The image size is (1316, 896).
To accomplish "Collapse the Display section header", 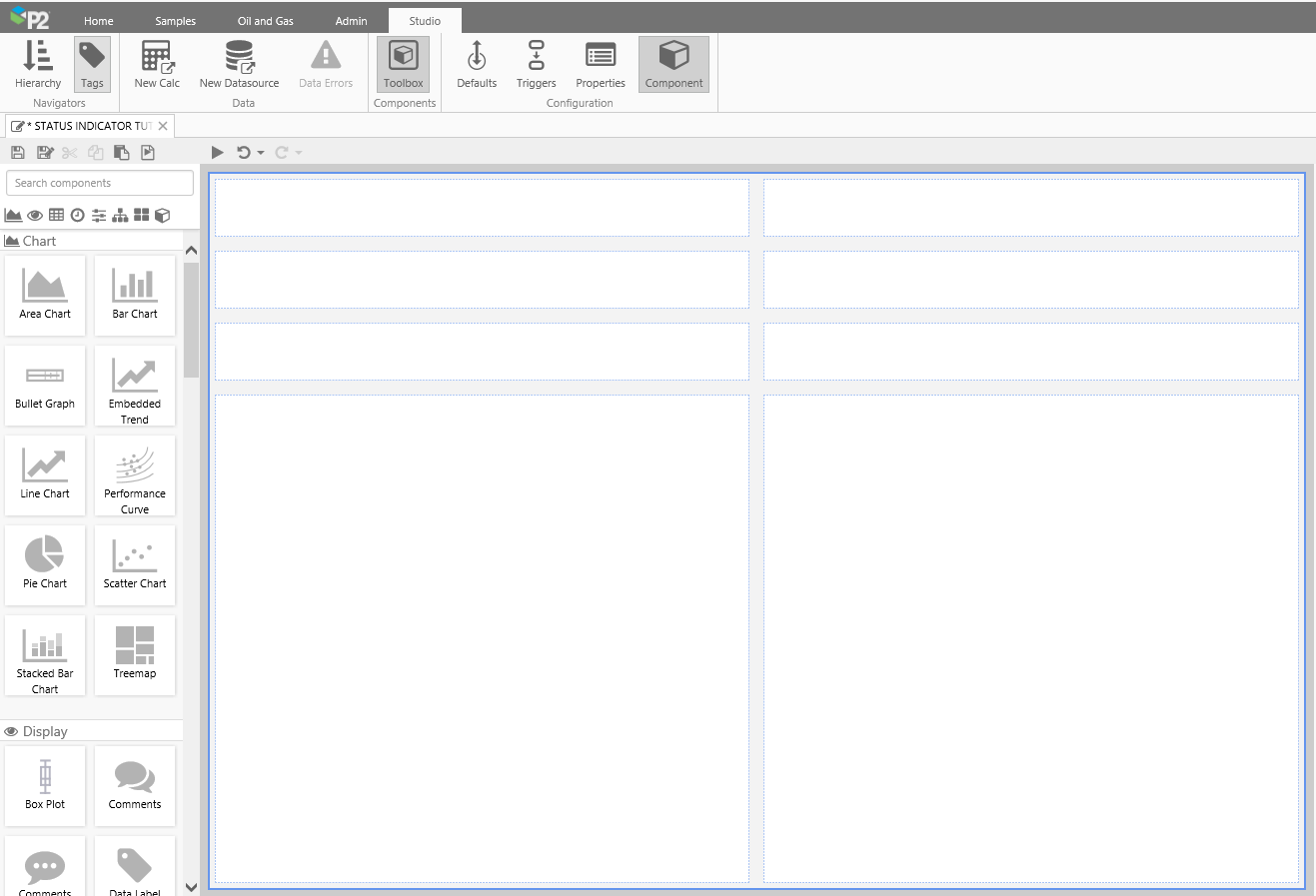I will pyautogui.click(x=45, y=731).
